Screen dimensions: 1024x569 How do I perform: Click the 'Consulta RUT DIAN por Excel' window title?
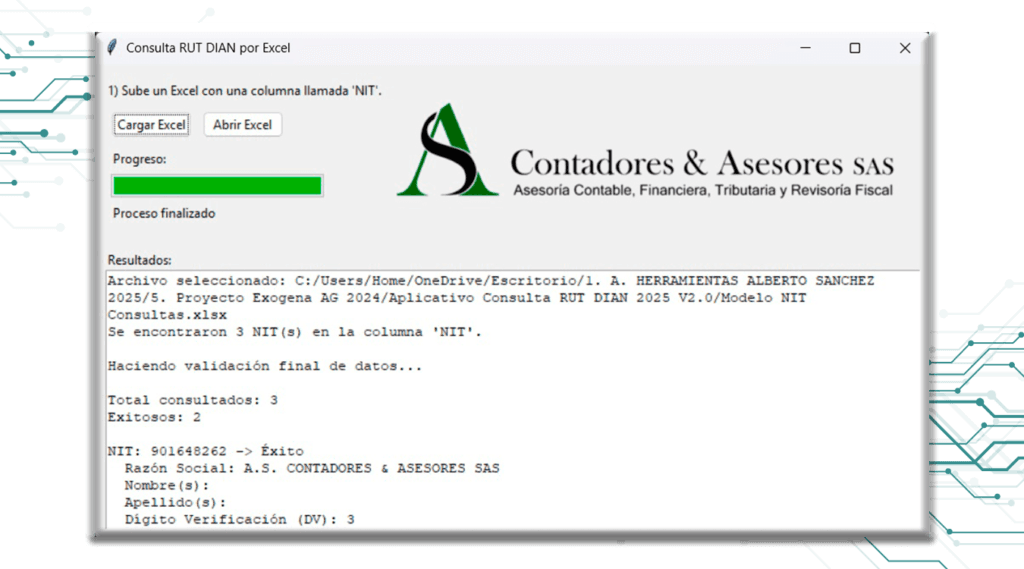[x=208, y=48]
